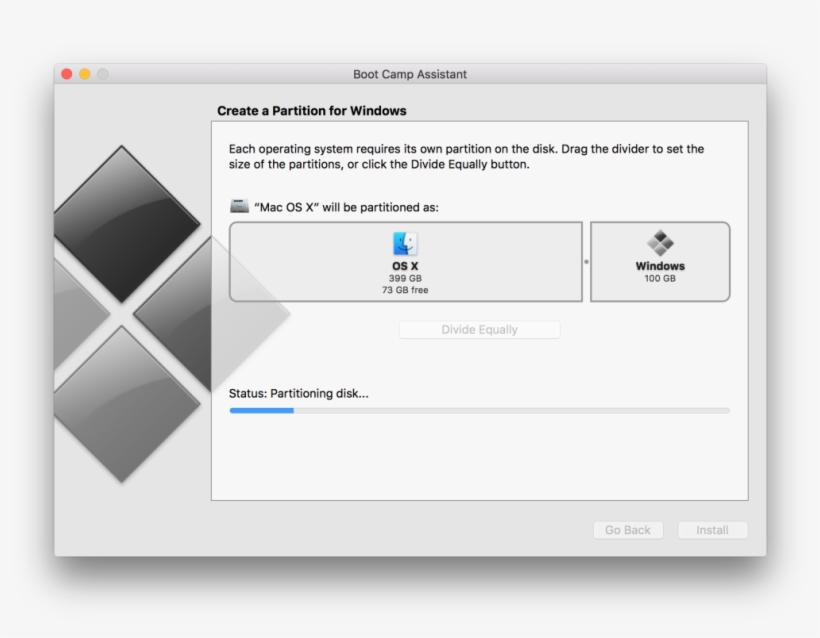The image size is (820, 638).
Task: Click the Boot Camp Assistant title bar
Action: click(410, 74)
